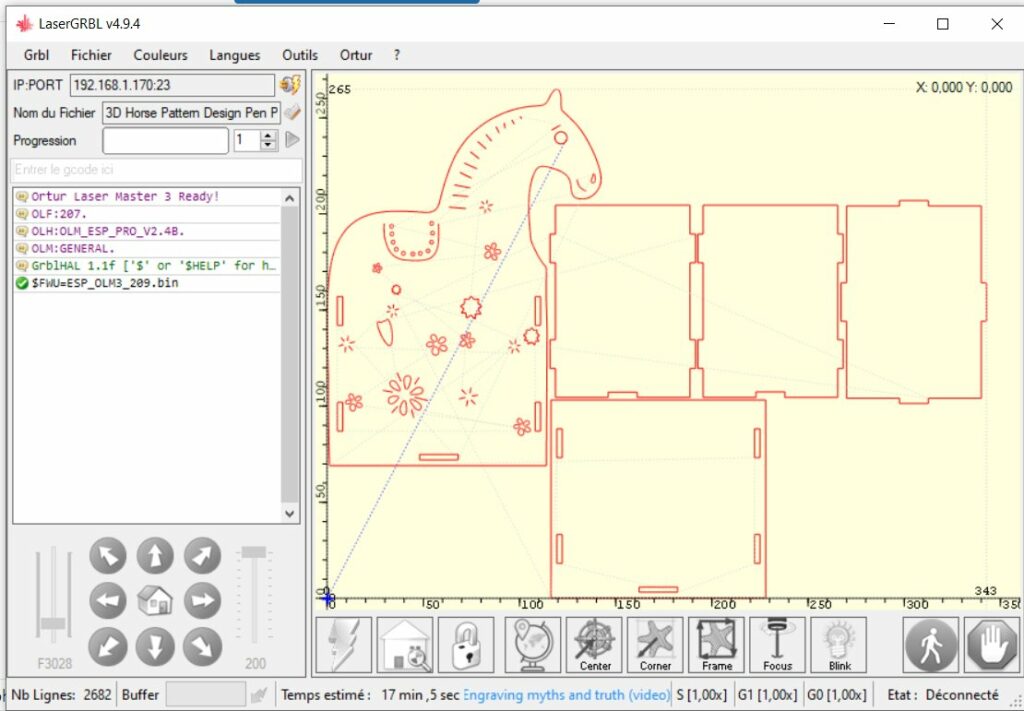Viewport: 1024px width, 711px height.
Task: Click the connect lightning plug icon
Action: coord(290,85)
